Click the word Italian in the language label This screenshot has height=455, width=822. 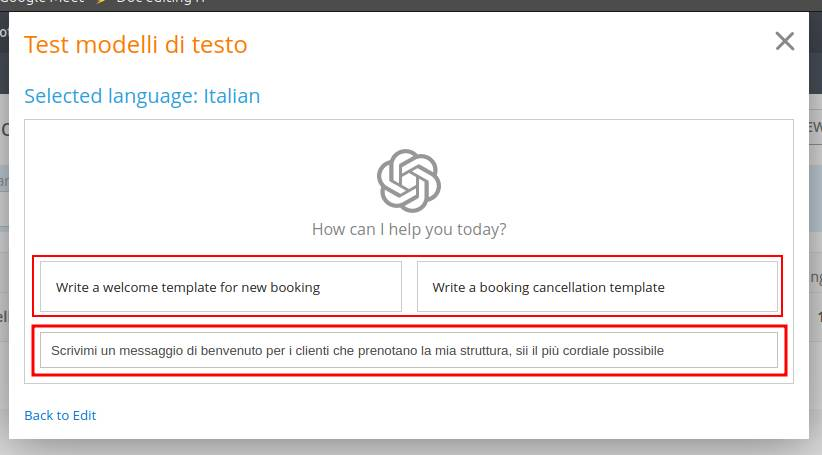tap(232, 96)
